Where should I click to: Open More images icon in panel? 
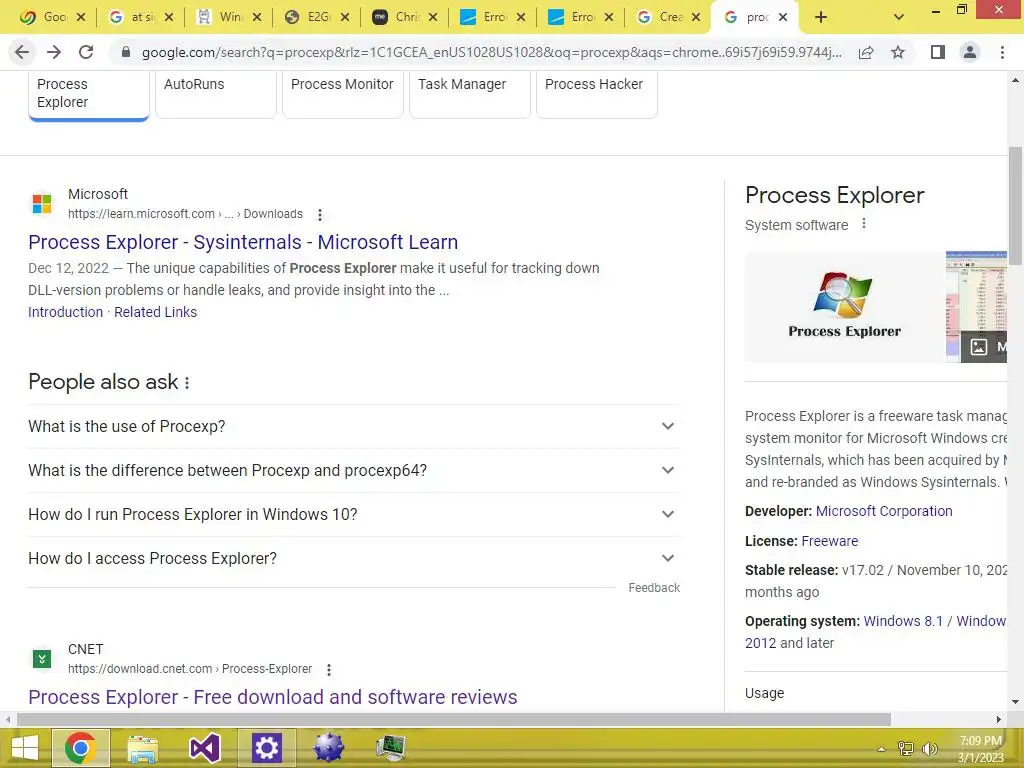[978, 347]
